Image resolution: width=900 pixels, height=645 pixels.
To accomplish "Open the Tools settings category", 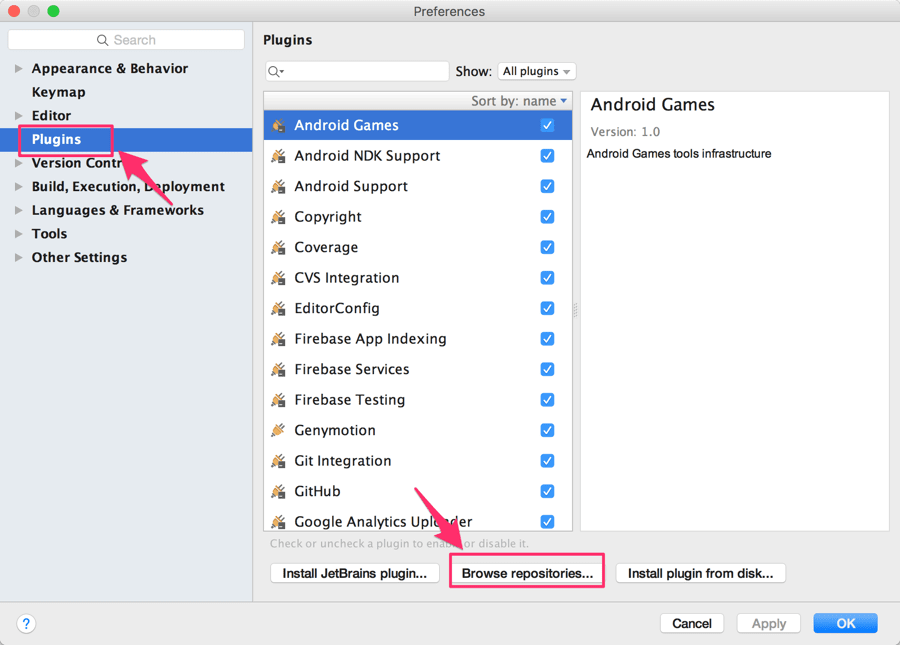I will pos(49,234).
